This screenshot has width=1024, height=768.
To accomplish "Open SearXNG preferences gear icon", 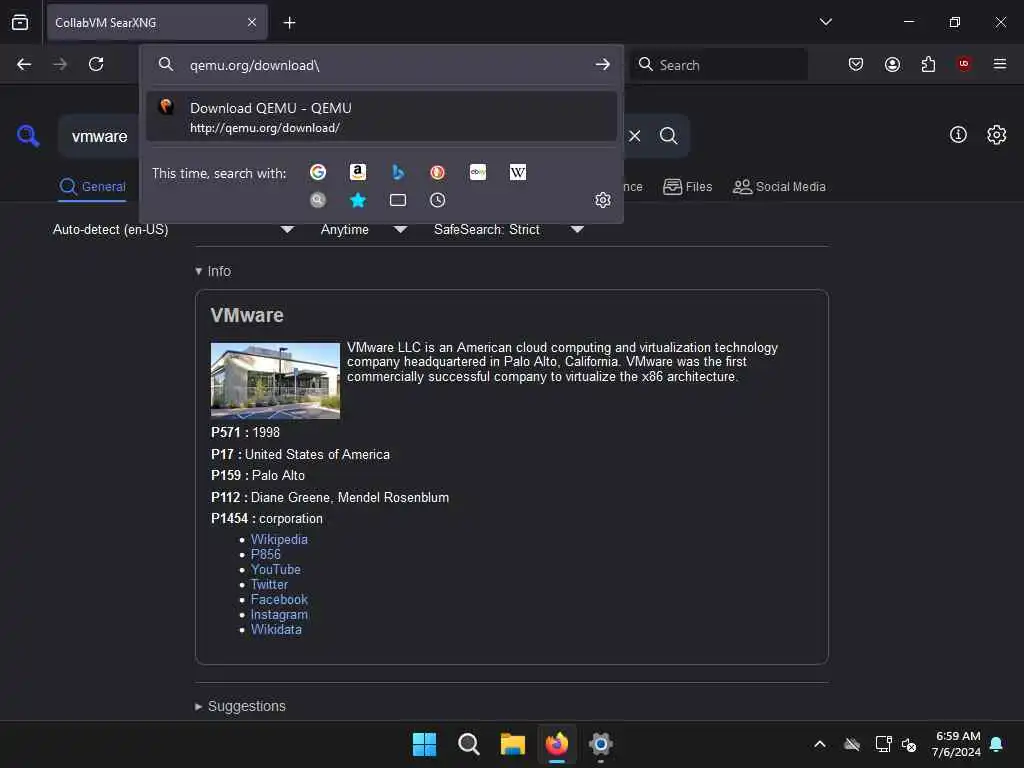I will tap(997, 135).
